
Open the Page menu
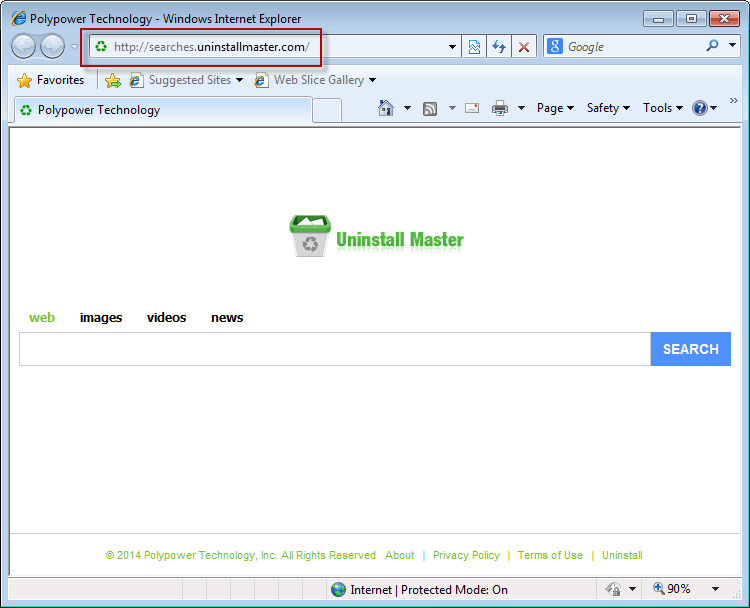click(x=555, y=108)
